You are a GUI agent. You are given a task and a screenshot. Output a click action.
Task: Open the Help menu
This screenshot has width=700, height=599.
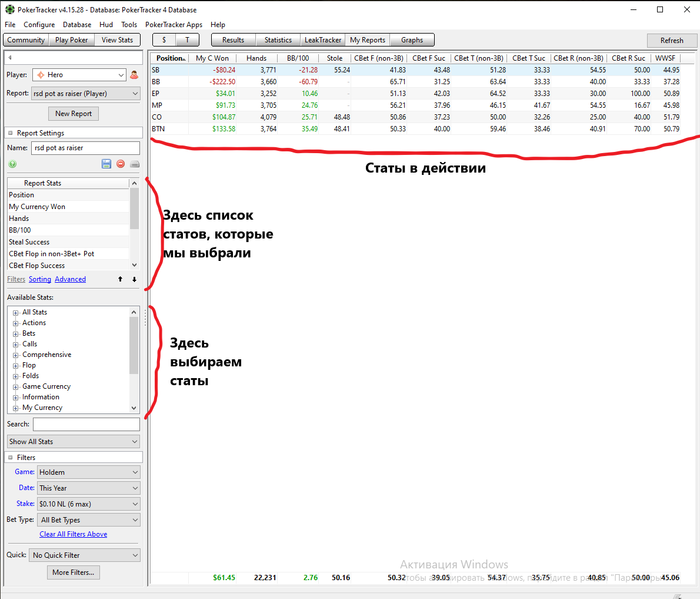(x=218, y=25)
